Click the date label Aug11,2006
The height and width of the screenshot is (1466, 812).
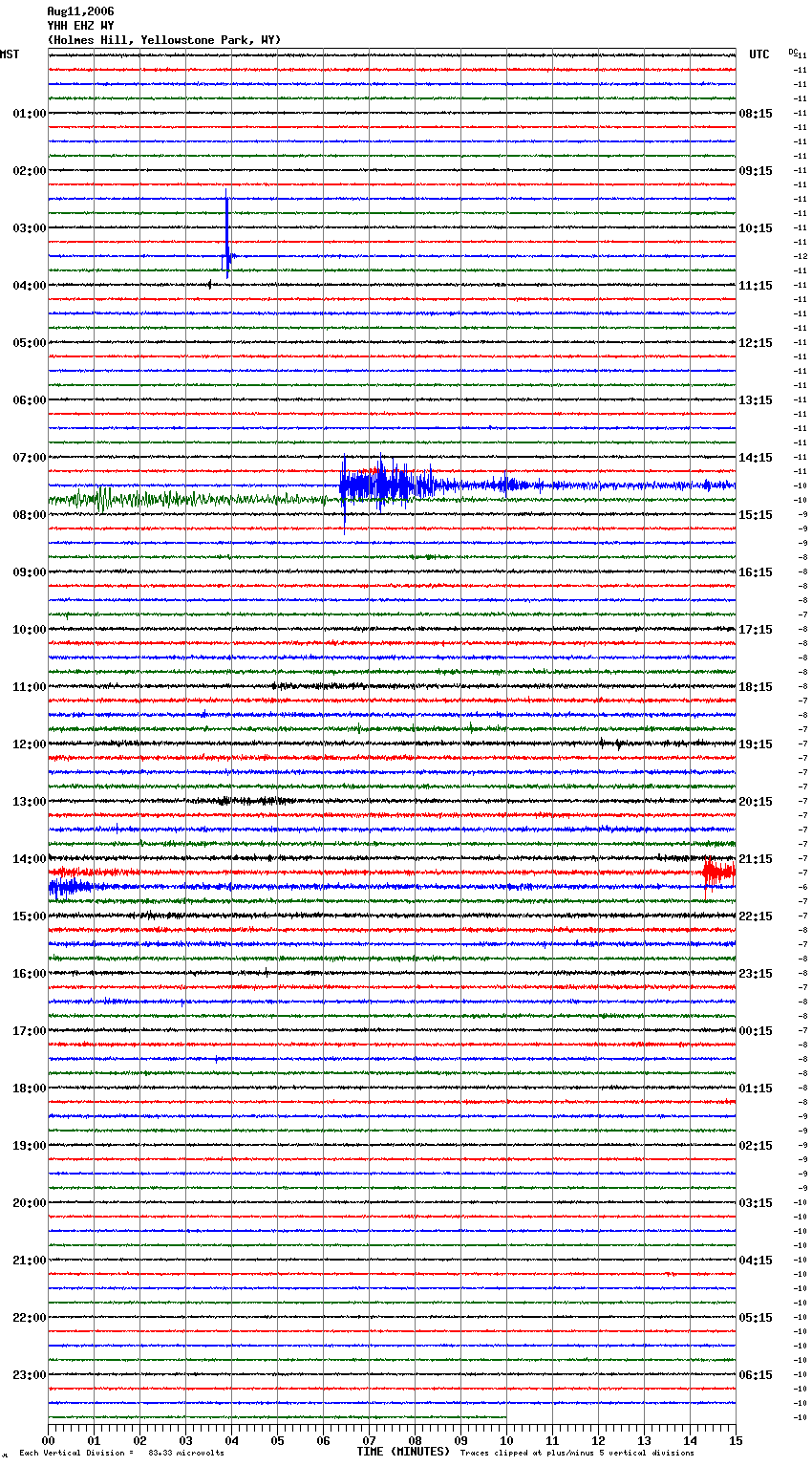(x=80, y=11)
